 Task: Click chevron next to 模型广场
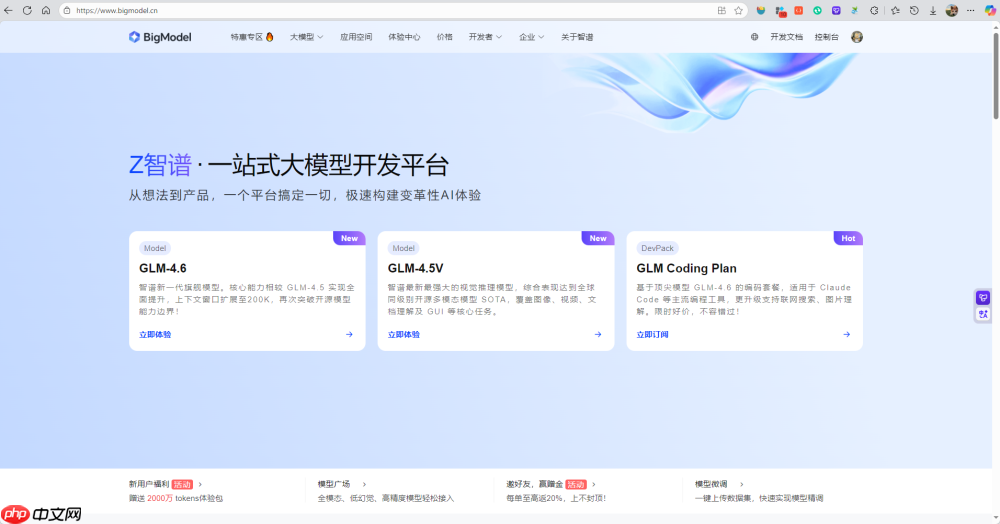click(364, 484)
